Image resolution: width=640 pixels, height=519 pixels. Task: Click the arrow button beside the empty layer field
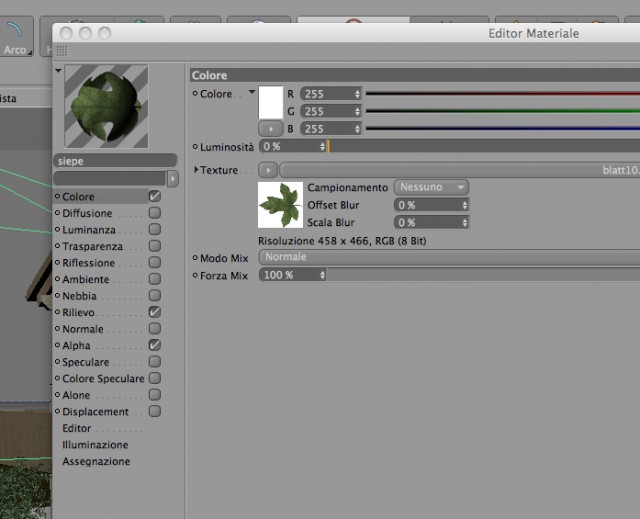pyautogui.click(x=173, y=178)
